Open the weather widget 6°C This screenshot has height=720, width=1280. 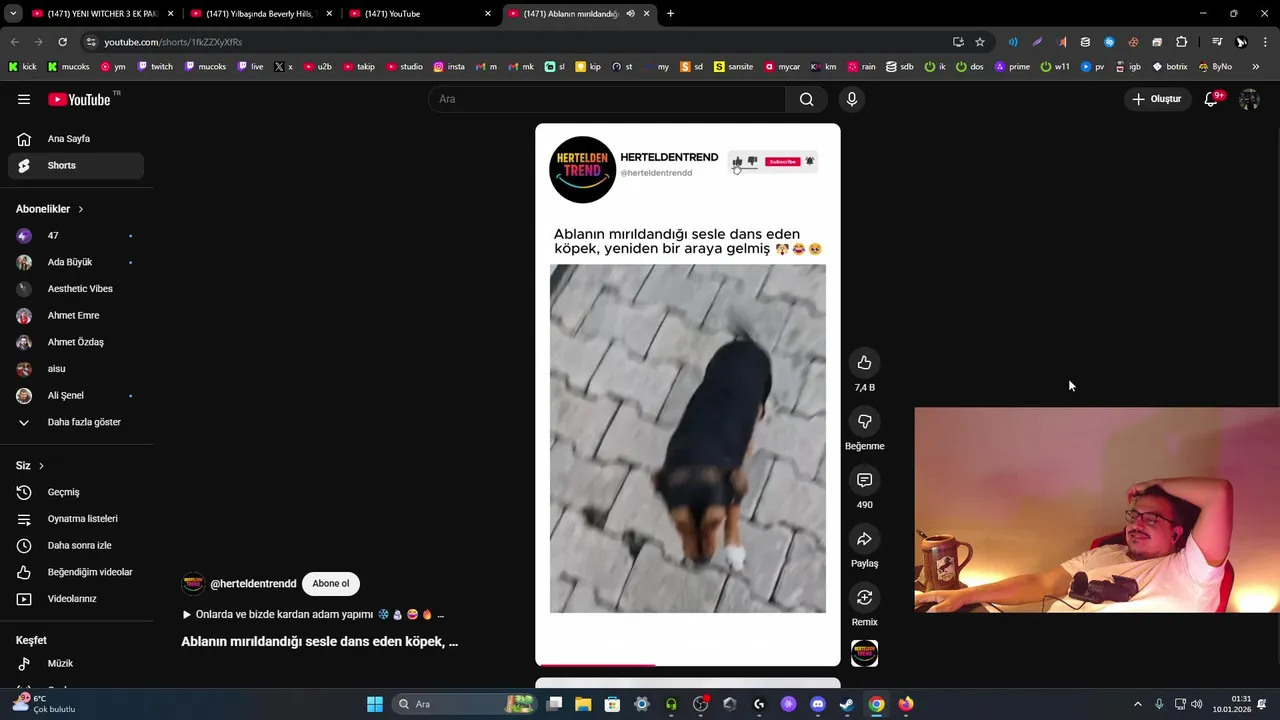[x=44, y=704]
